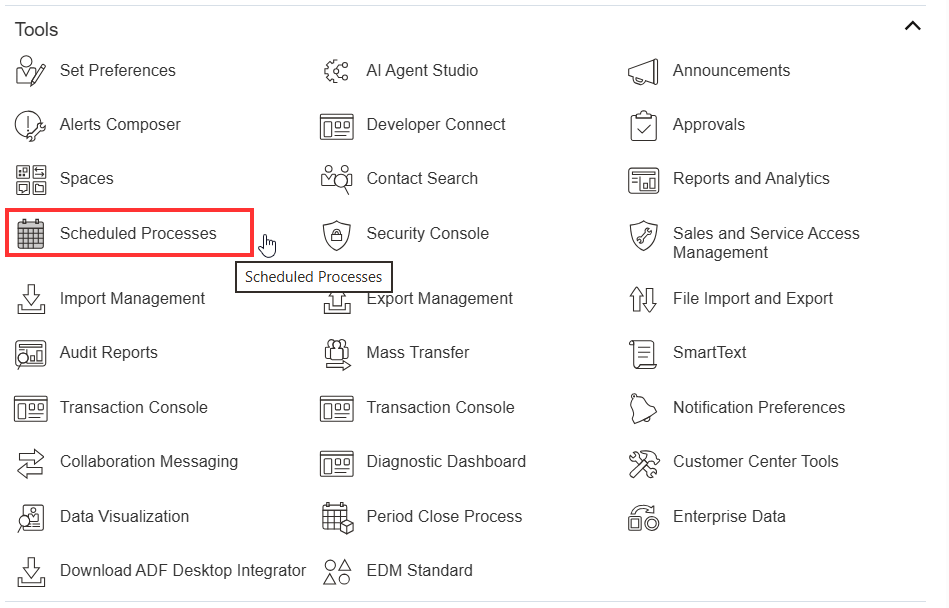Click the Set Preferences icon
Screen dimensions: 949x608
coord(31,71)
